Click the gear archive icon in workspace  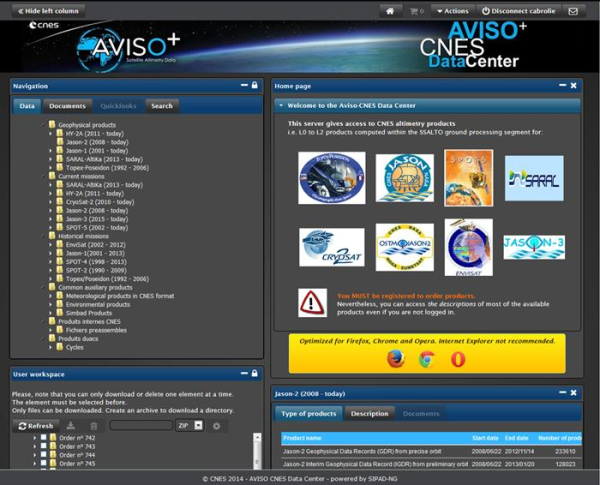point(217,426)
